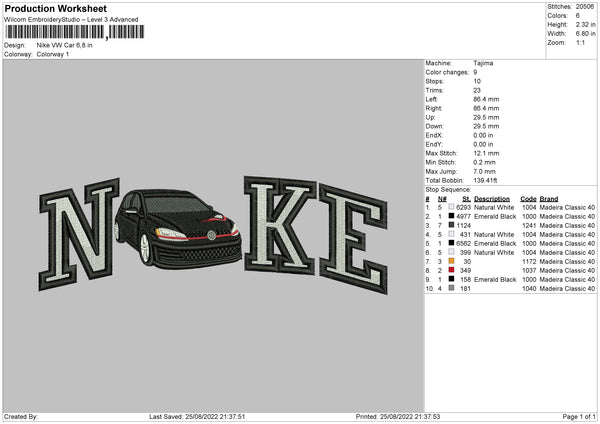Select the Machine value 'Tajima'
This screenshot has height=424, width=600.
pyautogui.click(x=483, y=63)
